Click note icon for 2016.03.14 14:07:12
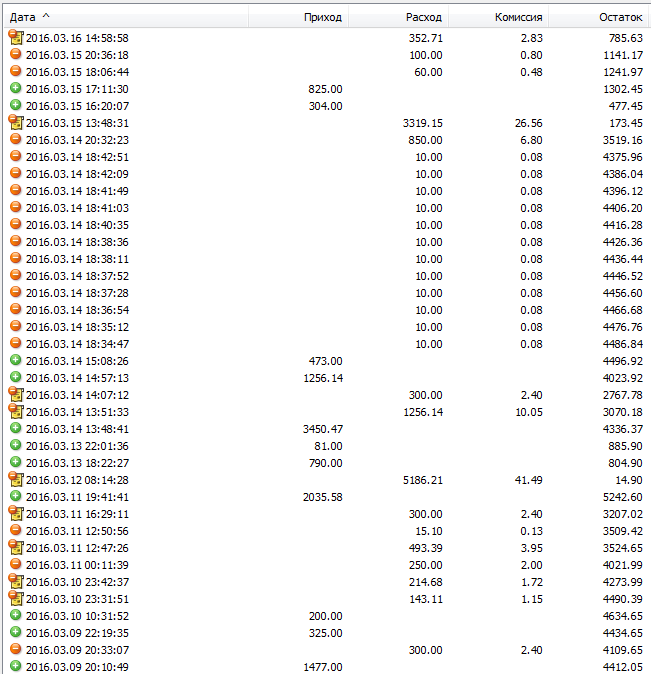 (16, 394)
